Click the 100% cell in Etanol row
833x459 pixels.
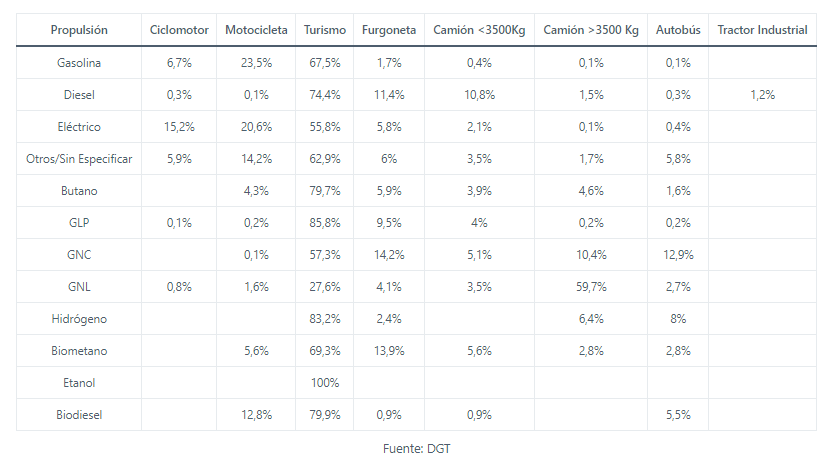click(x=325, y=383)
